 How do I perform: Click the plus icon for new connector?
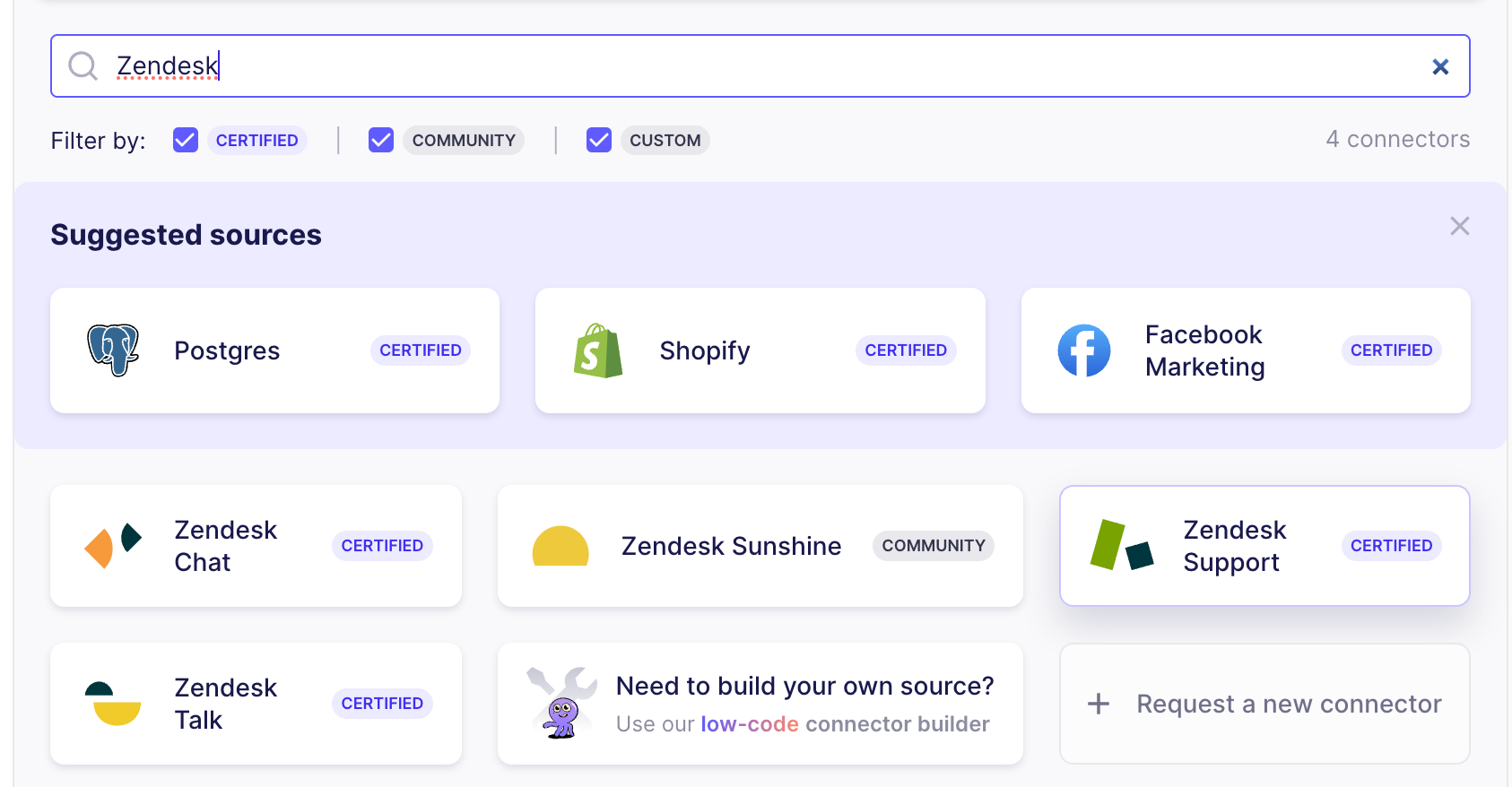pos(1099,704)
